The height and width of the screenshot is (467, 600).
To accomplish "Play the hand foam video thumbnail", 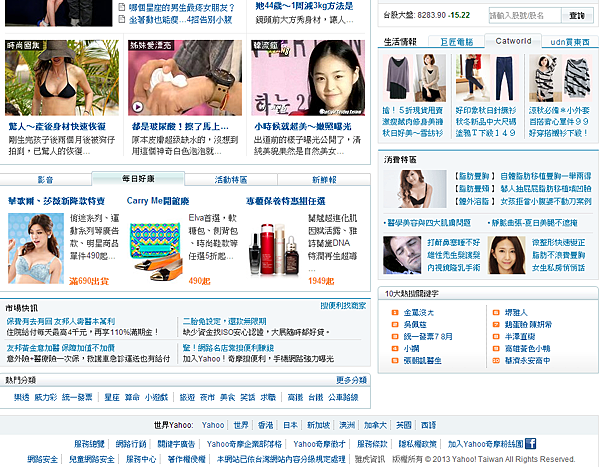I will tap(185, 78).
